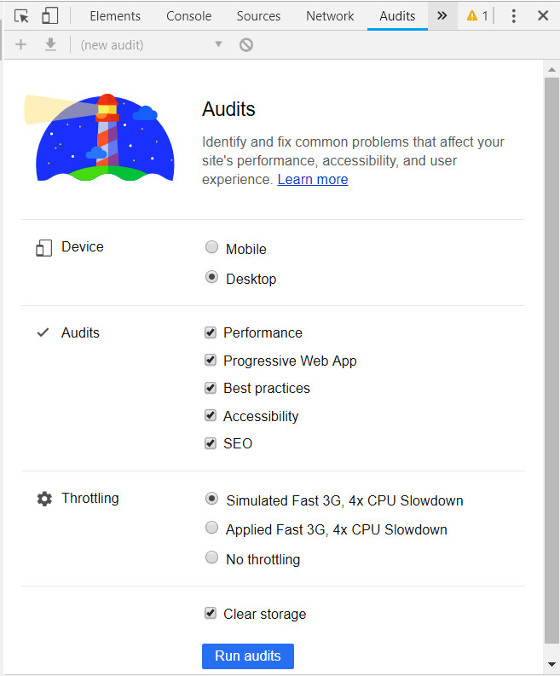Screen dimensions: 560x676
Task: Disable the SEO audit checkbox
Action: [x=210, y=443]
